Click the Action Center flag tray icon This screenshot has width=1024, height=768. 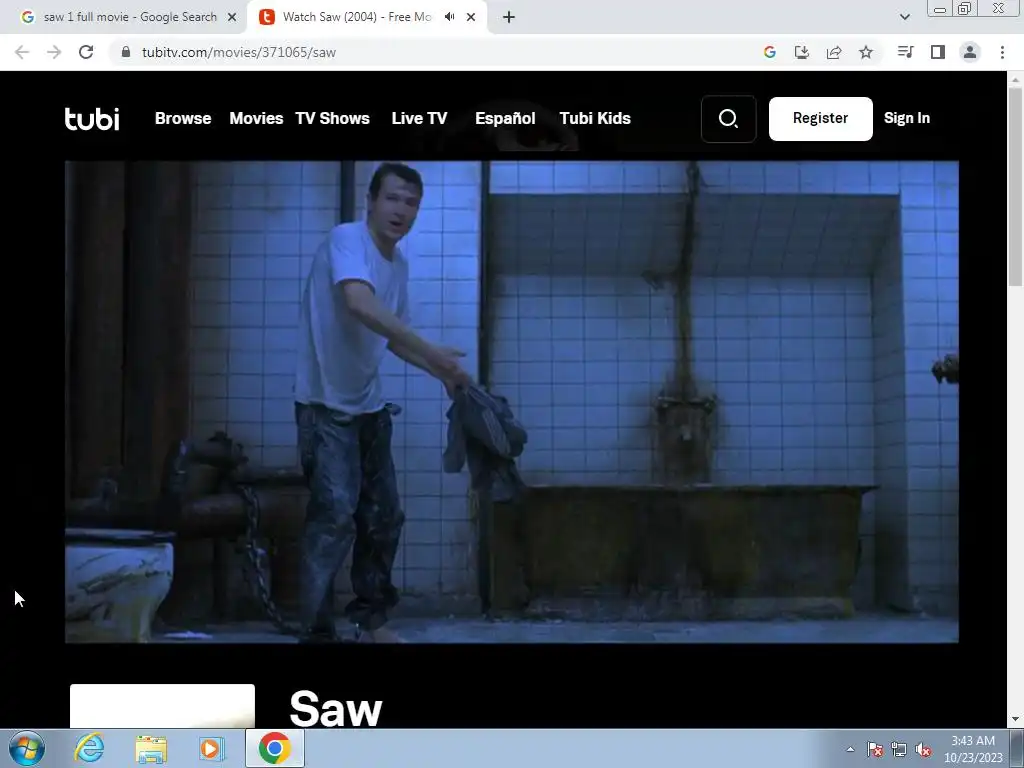[875, 749]
